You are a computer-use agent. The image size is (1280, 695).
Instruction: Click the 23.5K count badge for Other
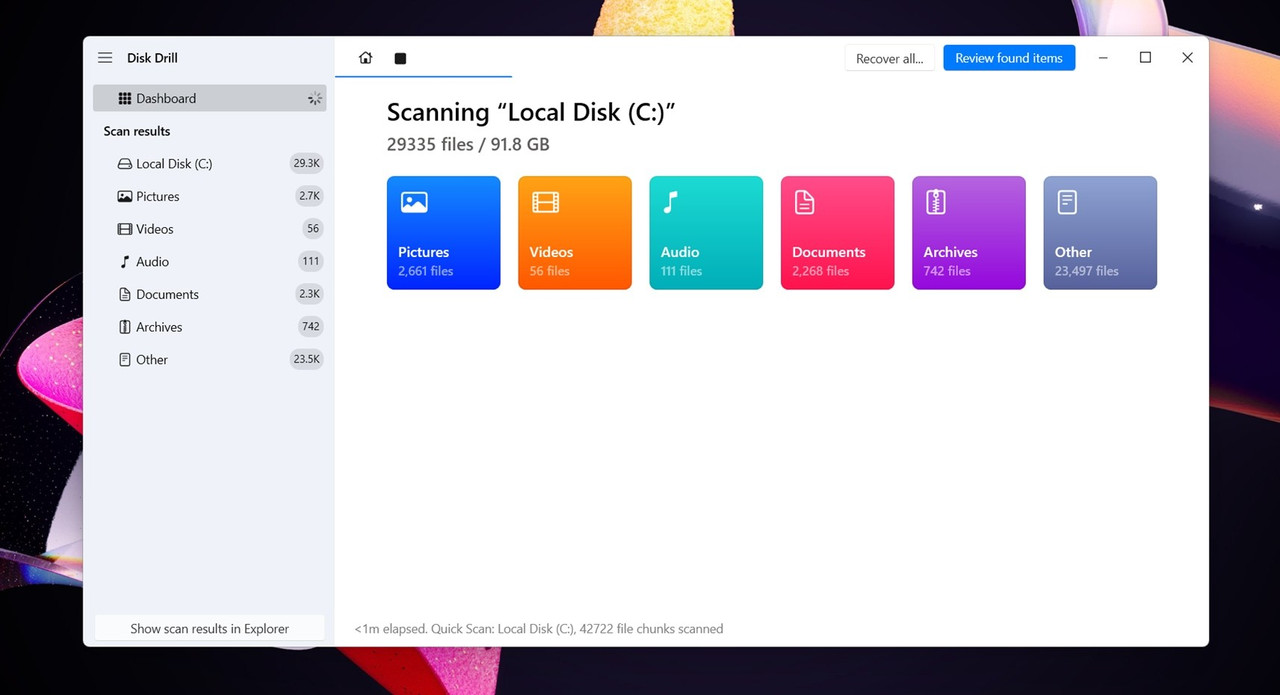click(307, 359)
